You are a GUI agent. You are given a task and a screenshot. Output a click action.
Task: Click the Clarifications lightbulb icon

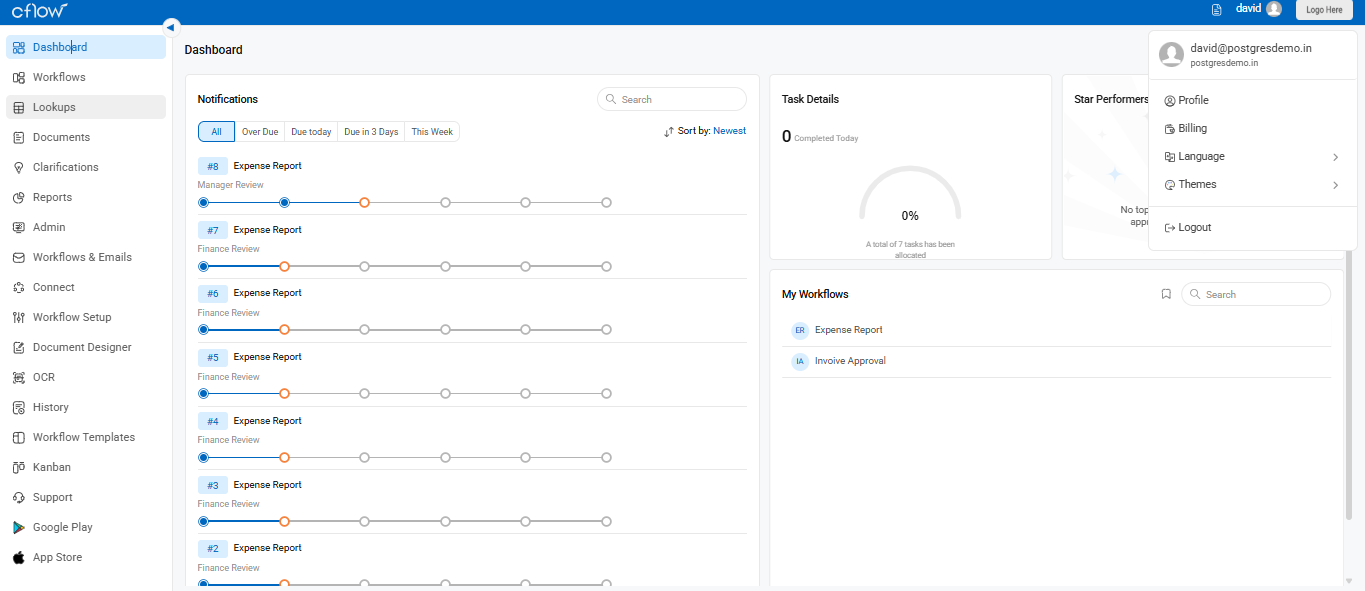(19, 167)
